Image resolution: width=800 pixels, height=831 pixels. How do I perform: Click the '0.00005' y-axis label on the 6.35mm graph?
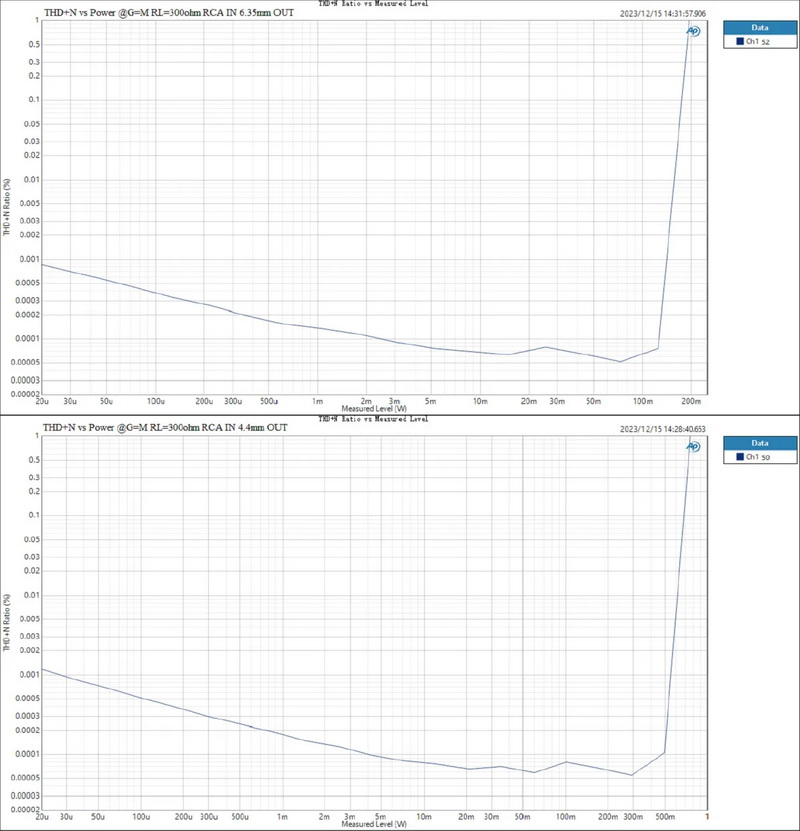point(26,363)
